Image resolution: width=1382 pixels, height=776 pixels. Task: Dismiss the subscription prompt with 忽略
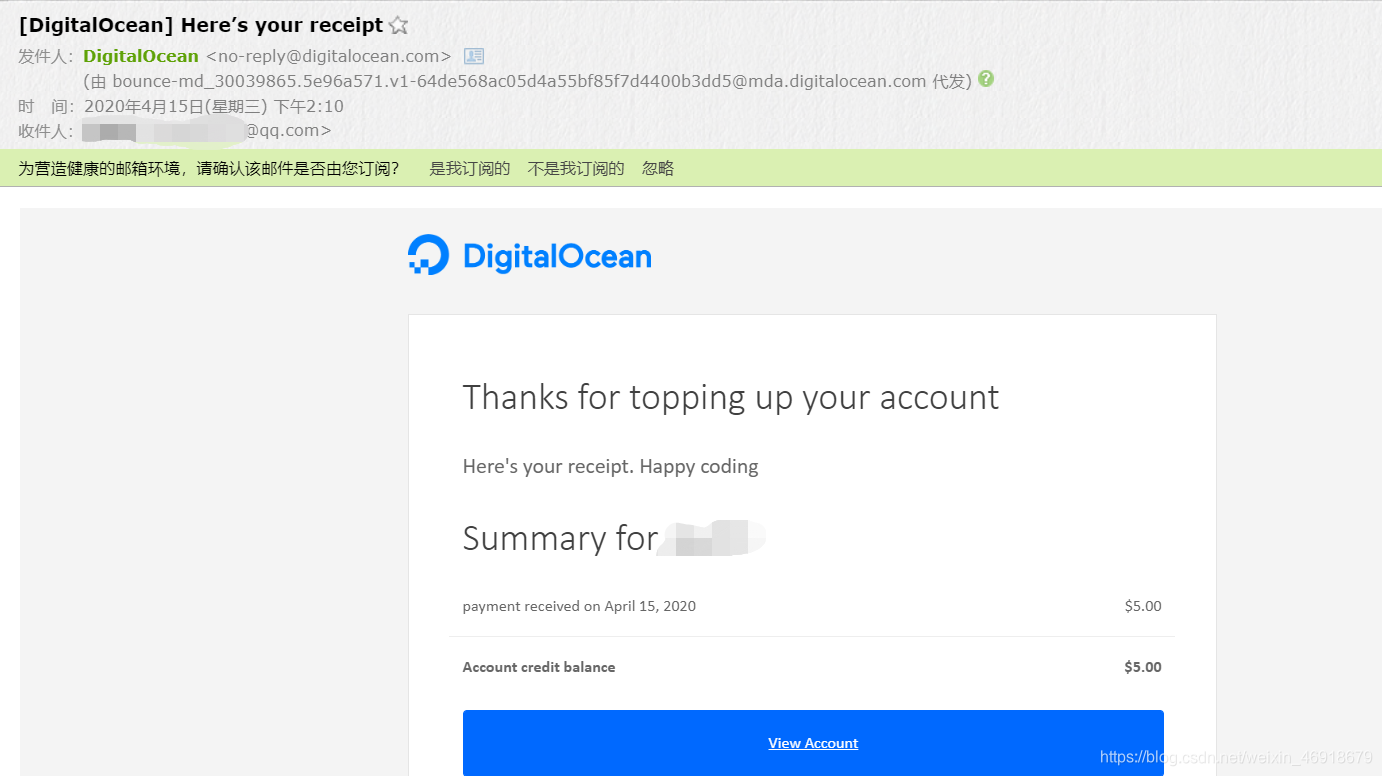pyautogui.click(x=657, y=168)
